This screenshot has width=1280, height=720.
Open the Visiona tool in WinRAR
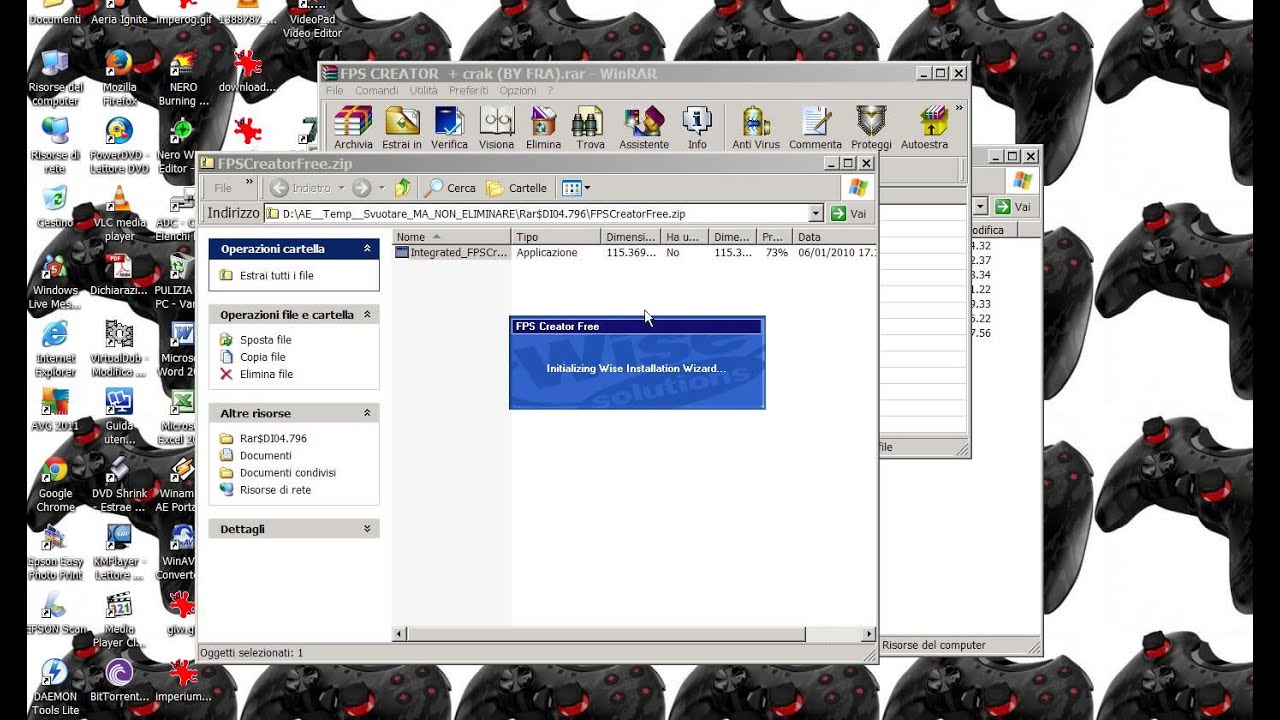496,127
